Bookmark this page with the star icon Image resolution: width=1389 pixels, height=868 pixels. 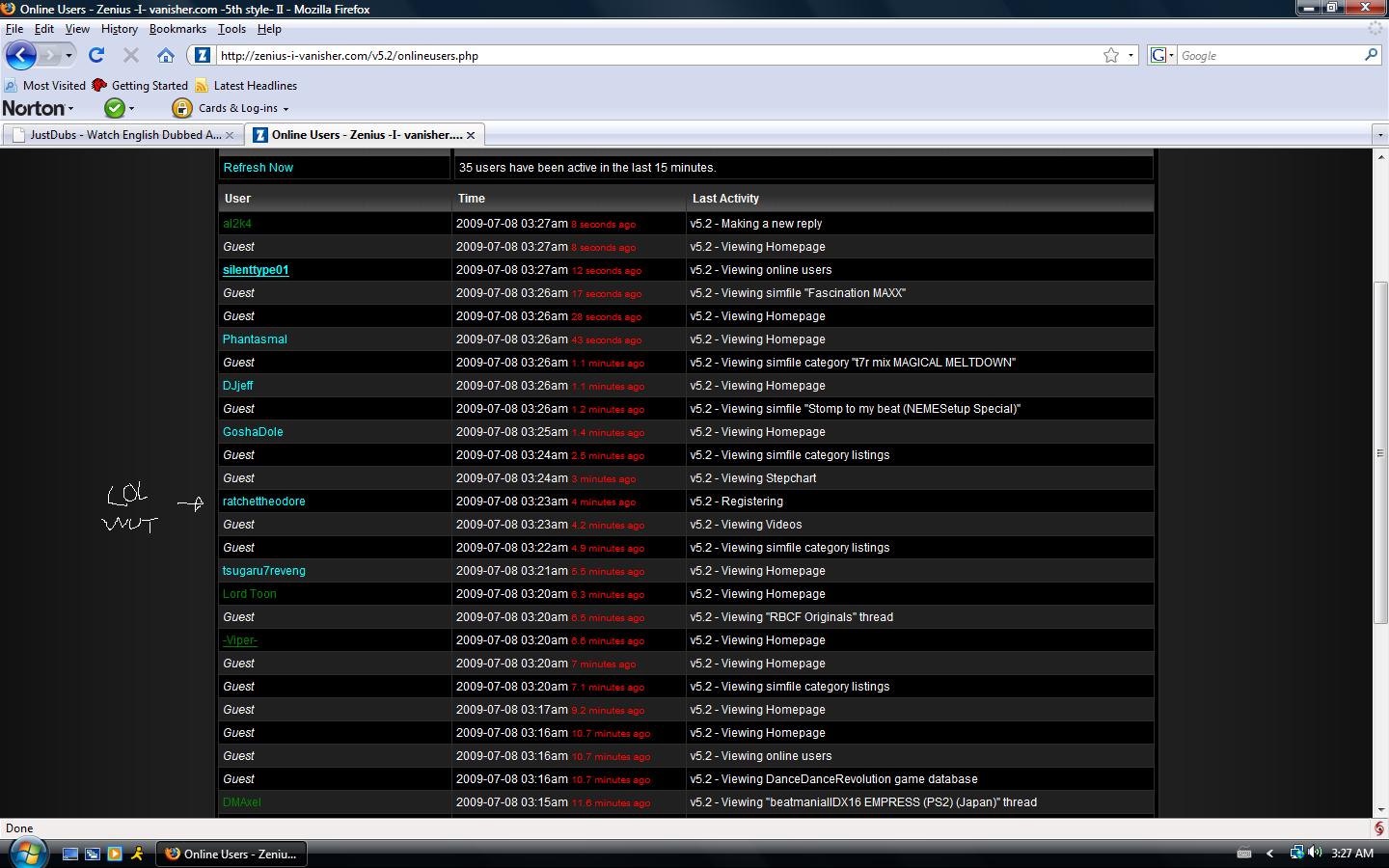coord(1111,55)
